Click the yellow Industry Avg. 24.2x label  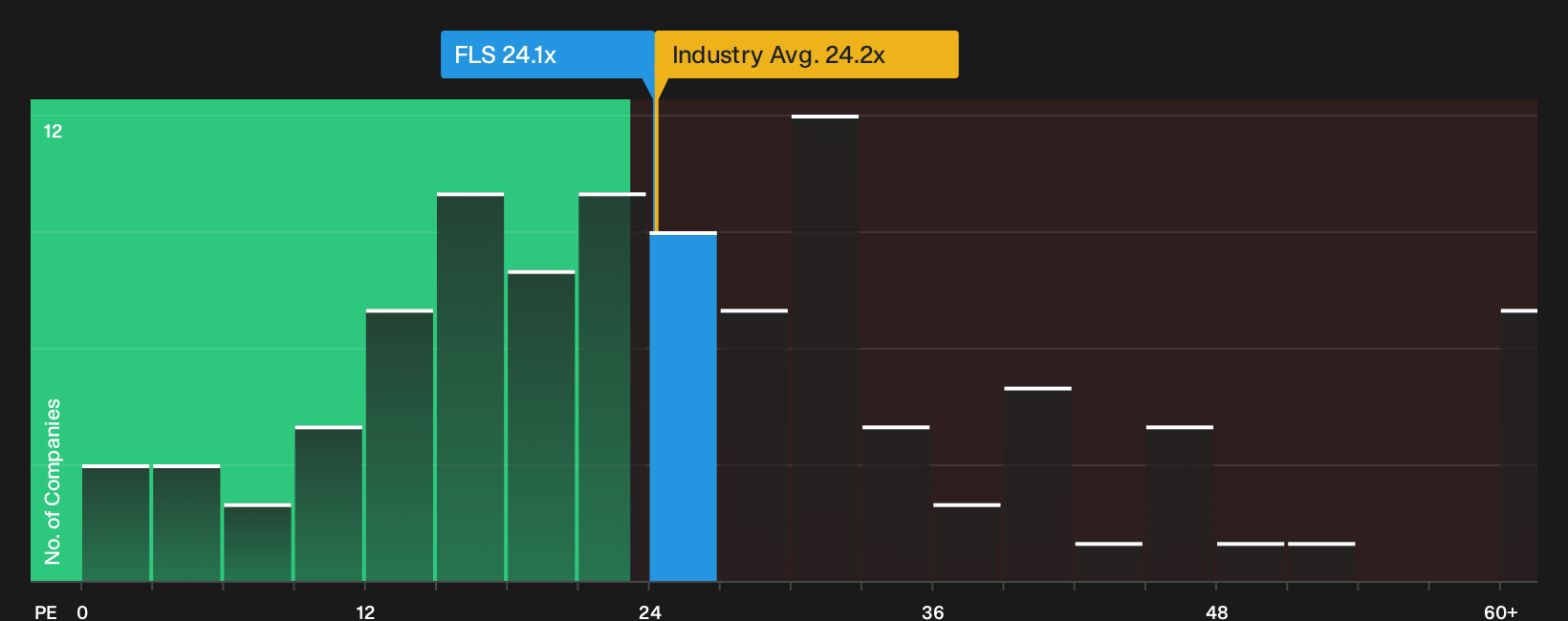coord(806,54)
